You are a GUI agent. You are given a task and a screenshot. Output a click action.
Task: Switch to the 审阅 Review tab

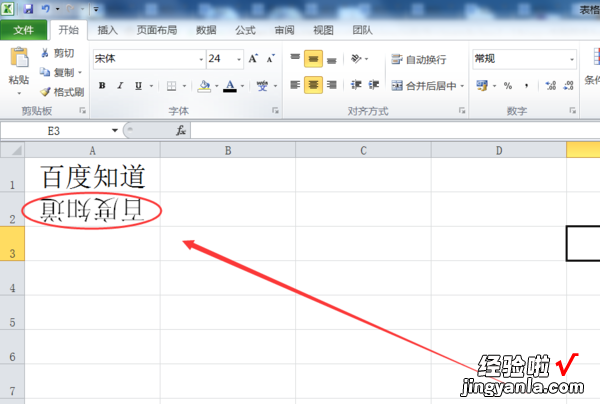(x=284, y=30)
